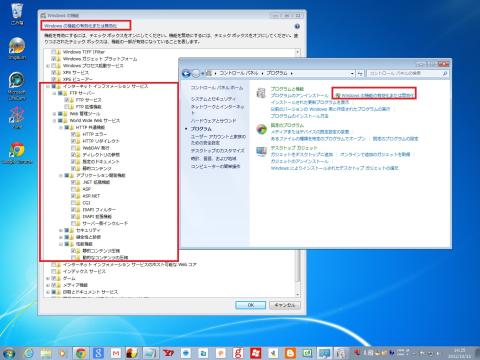Open the address bar history dropdown arrow

[x=352, y=73]
